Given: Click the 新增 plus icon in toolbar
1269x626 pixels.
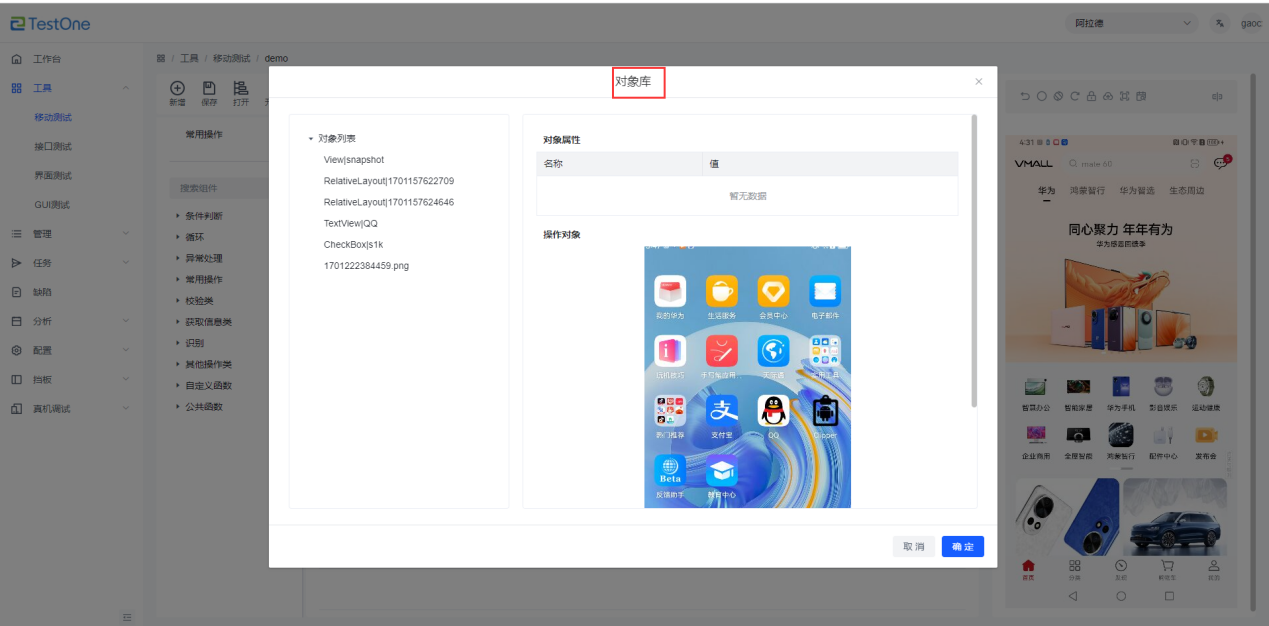Looking at the screenshot, I should point(177,89).
